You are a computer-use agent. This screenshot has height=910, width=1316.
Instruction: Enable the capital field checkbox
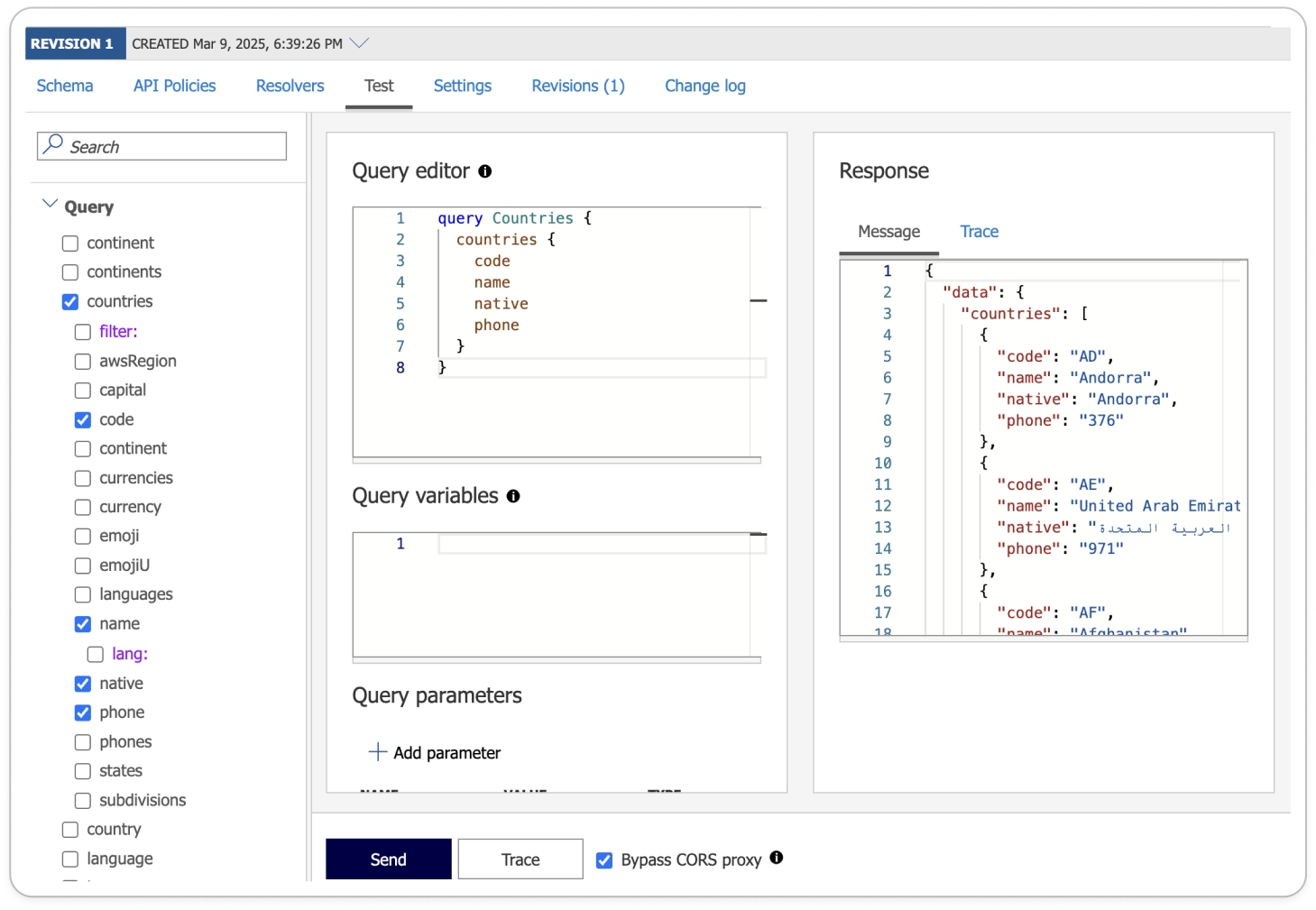coord(83,391)
